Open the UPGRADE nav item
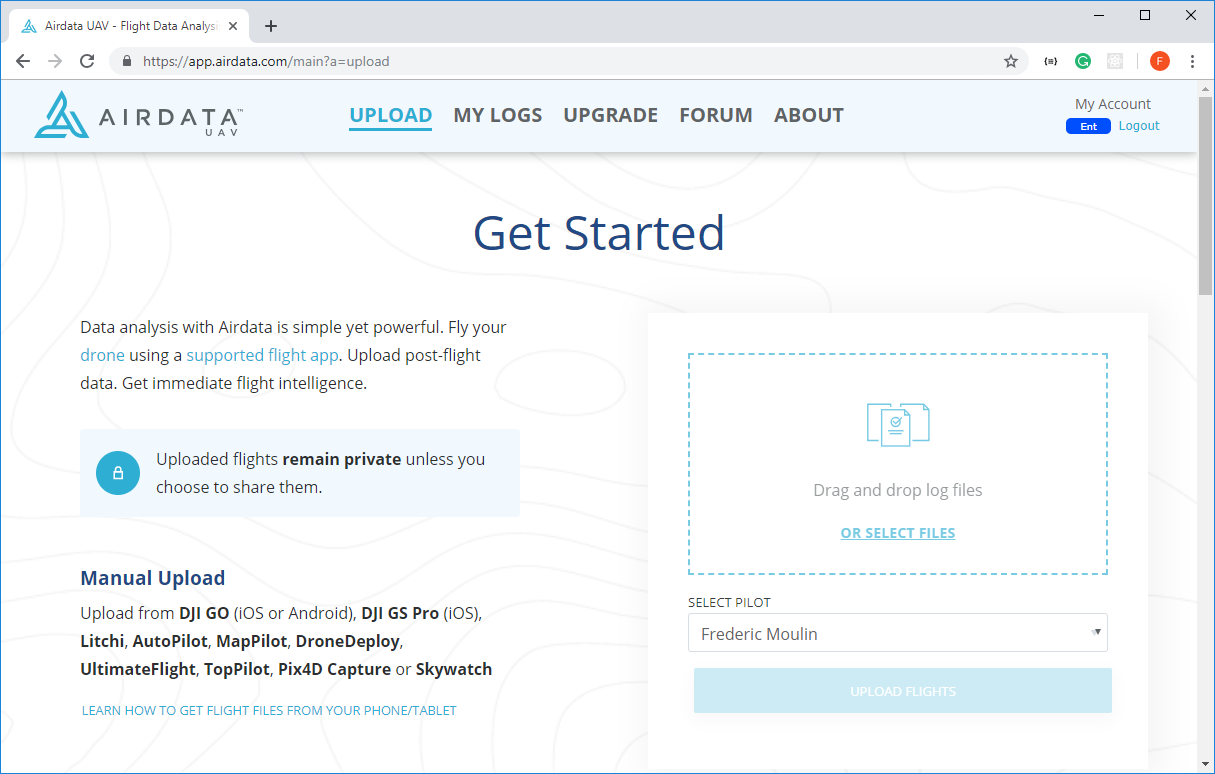This screenshot has height=774, width=1215. click(x=611, y=115)
